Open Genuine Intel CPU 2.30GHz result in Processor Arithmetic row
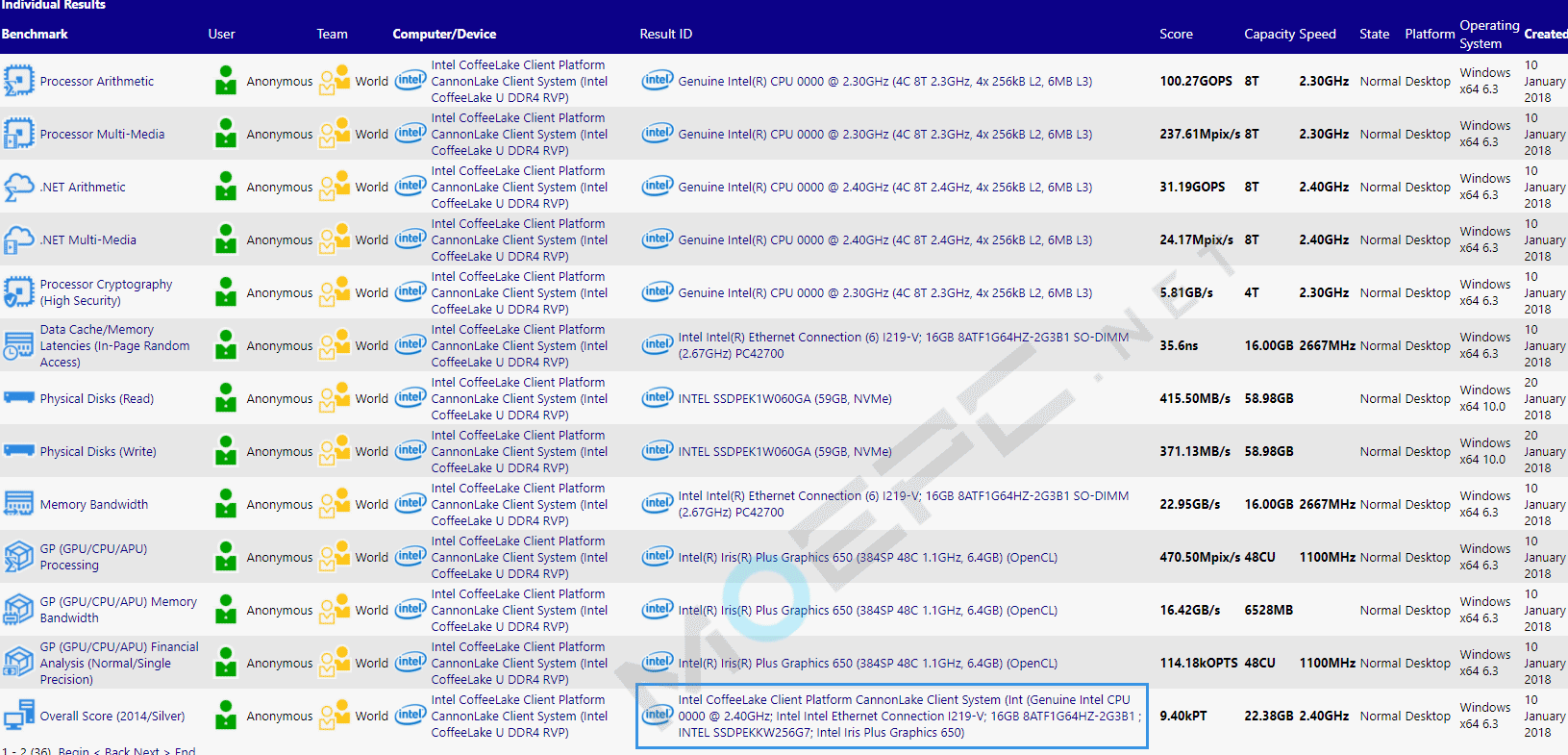The height and width of the screenshot is (755, 1568). [884, 81]
